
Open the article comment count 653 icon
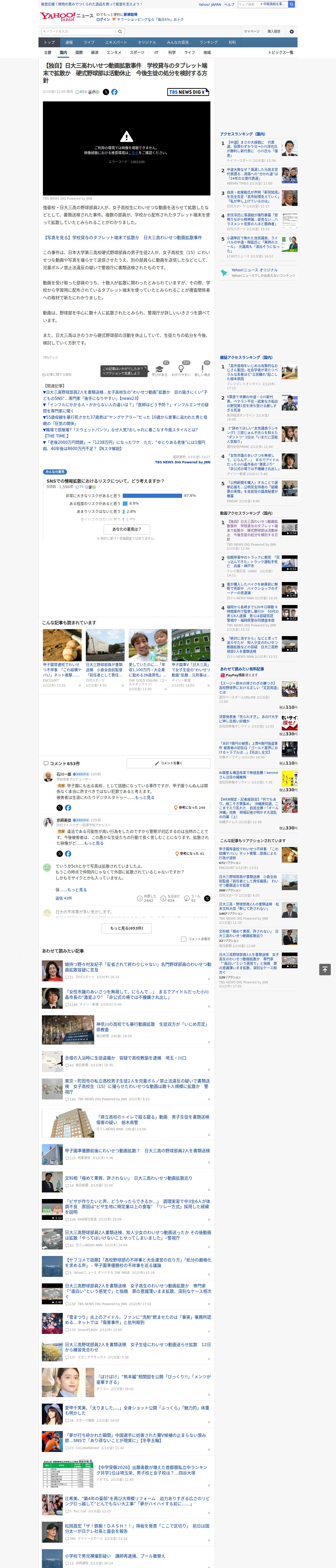tap(81, 92)
